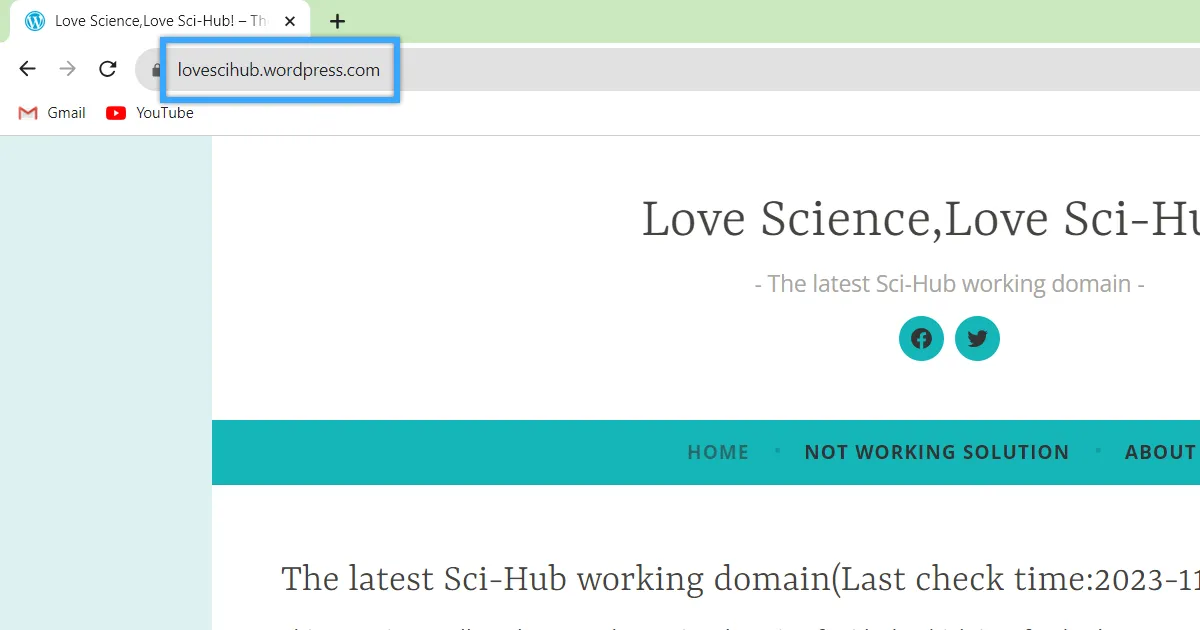Open a new tab with plus button
The height and width of the screenshot is (630, 1200).
[x=337, y=21]
